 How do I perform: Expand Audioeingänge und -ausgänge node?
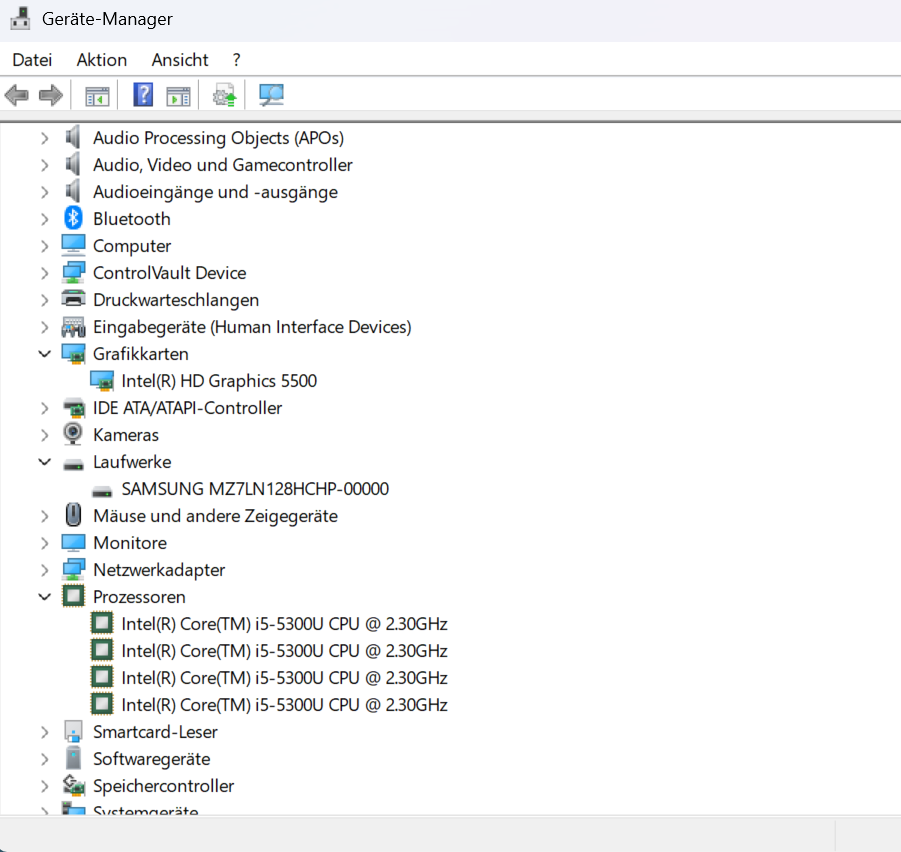coord(45,192)
